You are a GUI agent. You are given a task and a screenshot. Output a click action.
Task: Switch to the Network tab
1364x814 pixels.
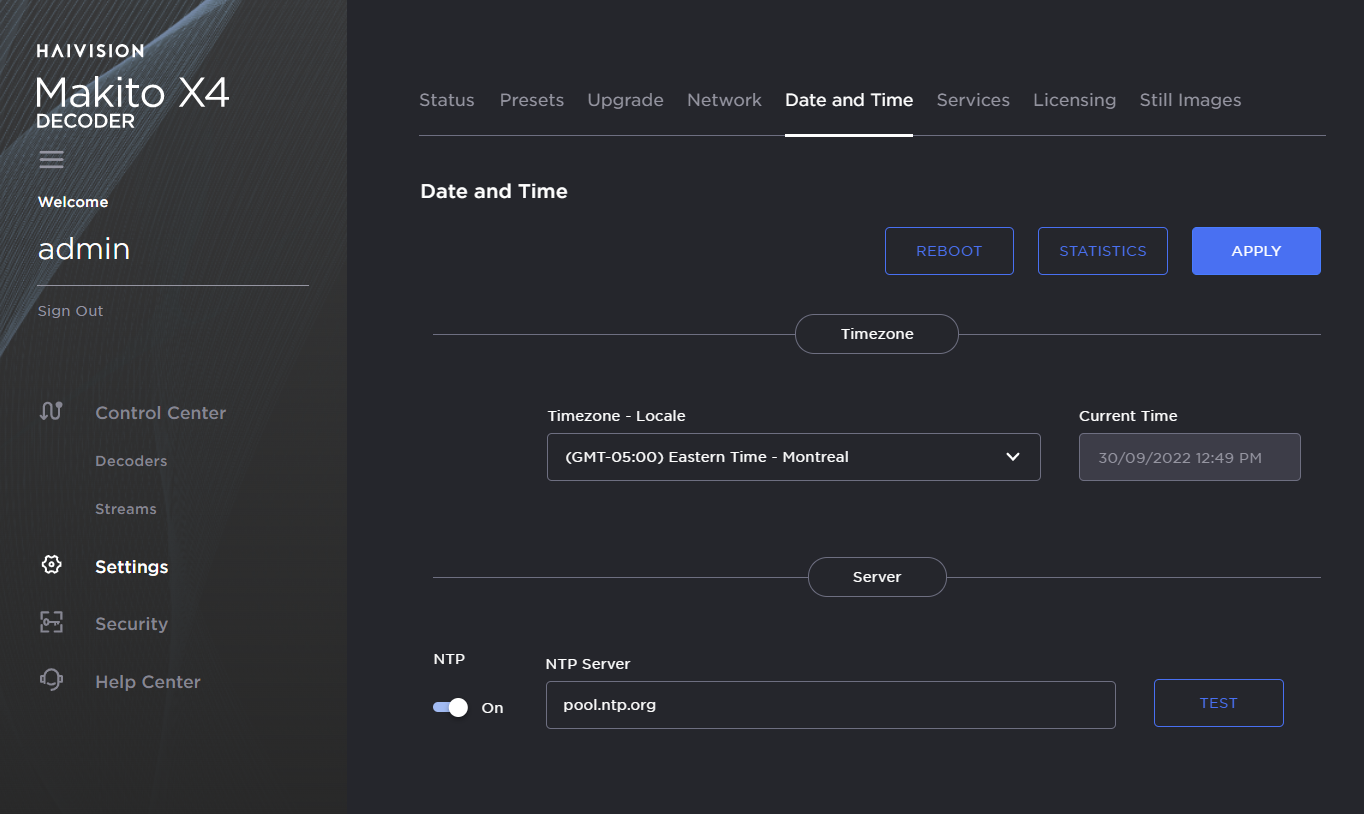coord(724,100)
